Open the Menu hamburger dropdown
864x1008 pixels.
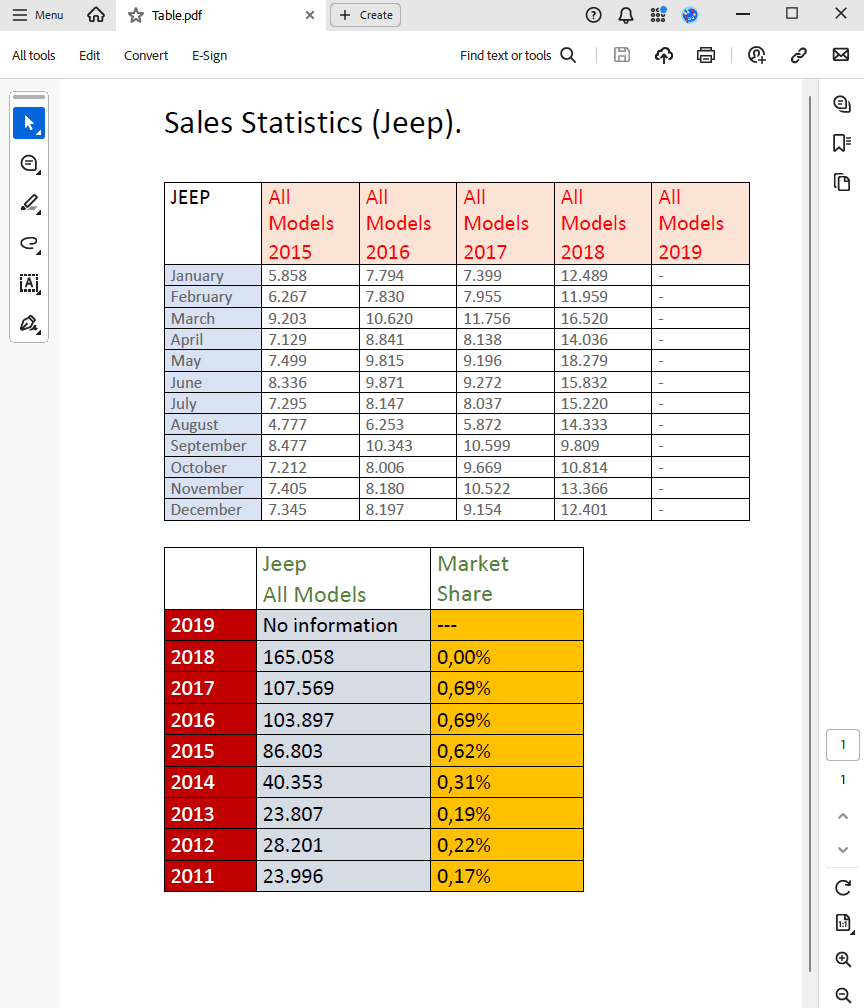(38, 15)
